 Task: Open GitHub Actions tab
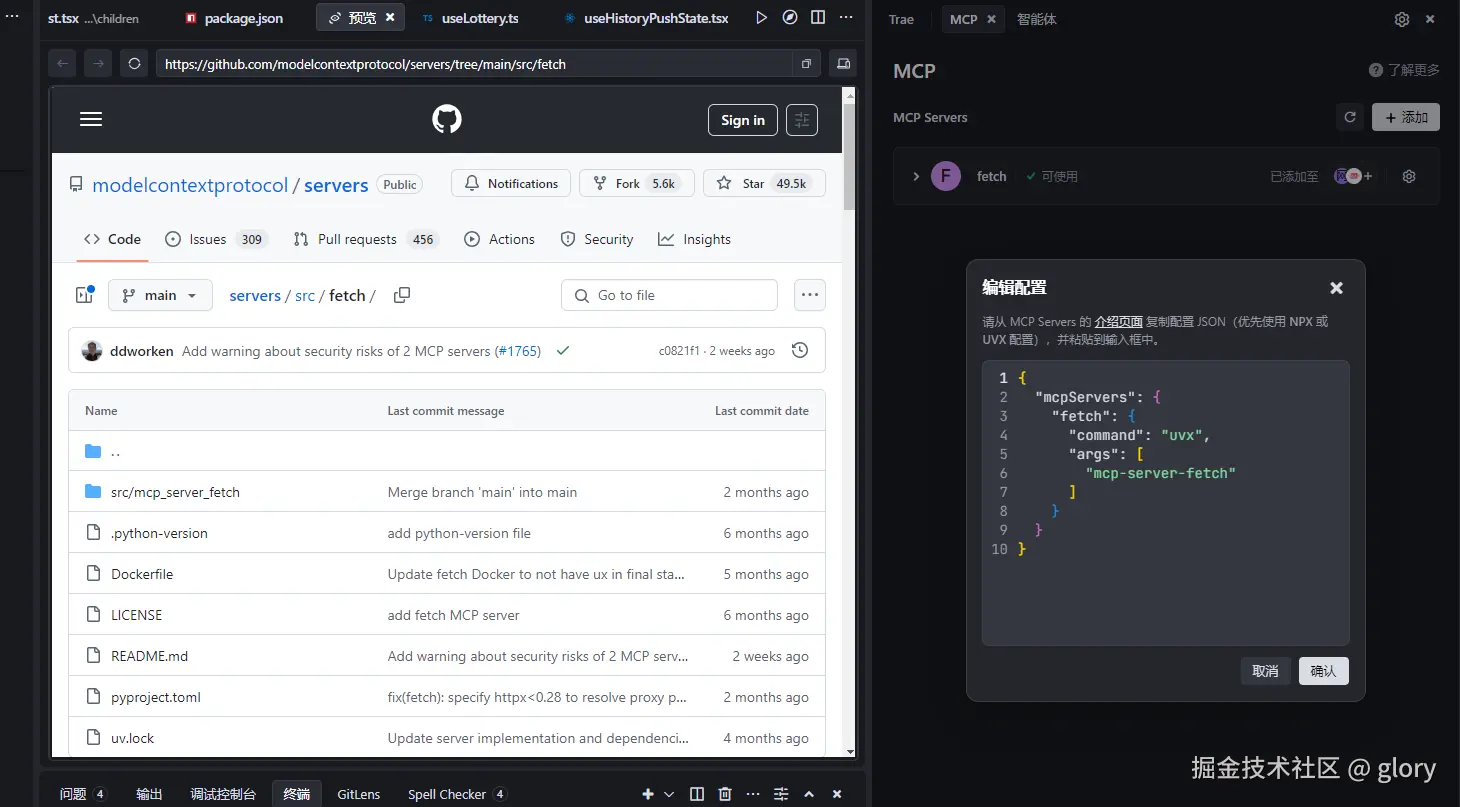[500, 239]
